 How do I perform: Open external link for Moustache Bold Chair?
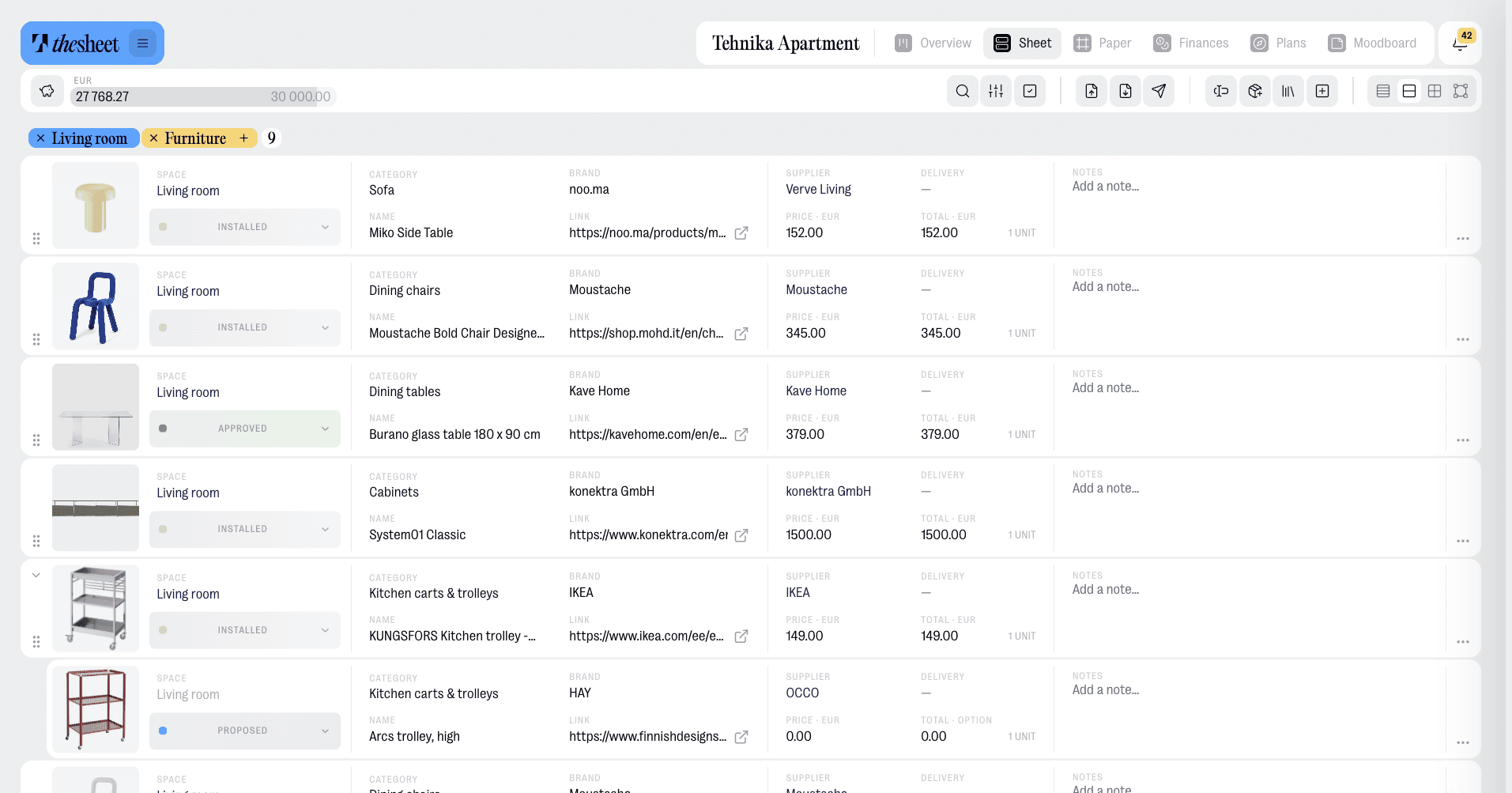click(x=741, y=334)
